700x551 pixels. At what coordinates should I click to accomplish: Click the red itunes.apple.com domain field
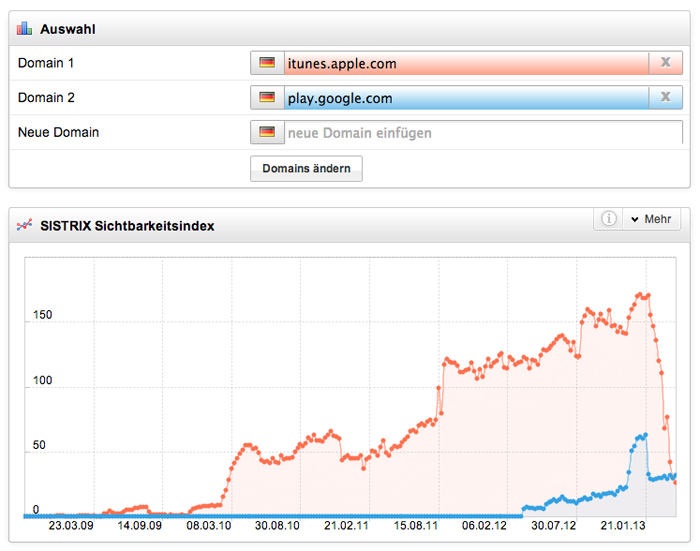[x=466, y=64]
